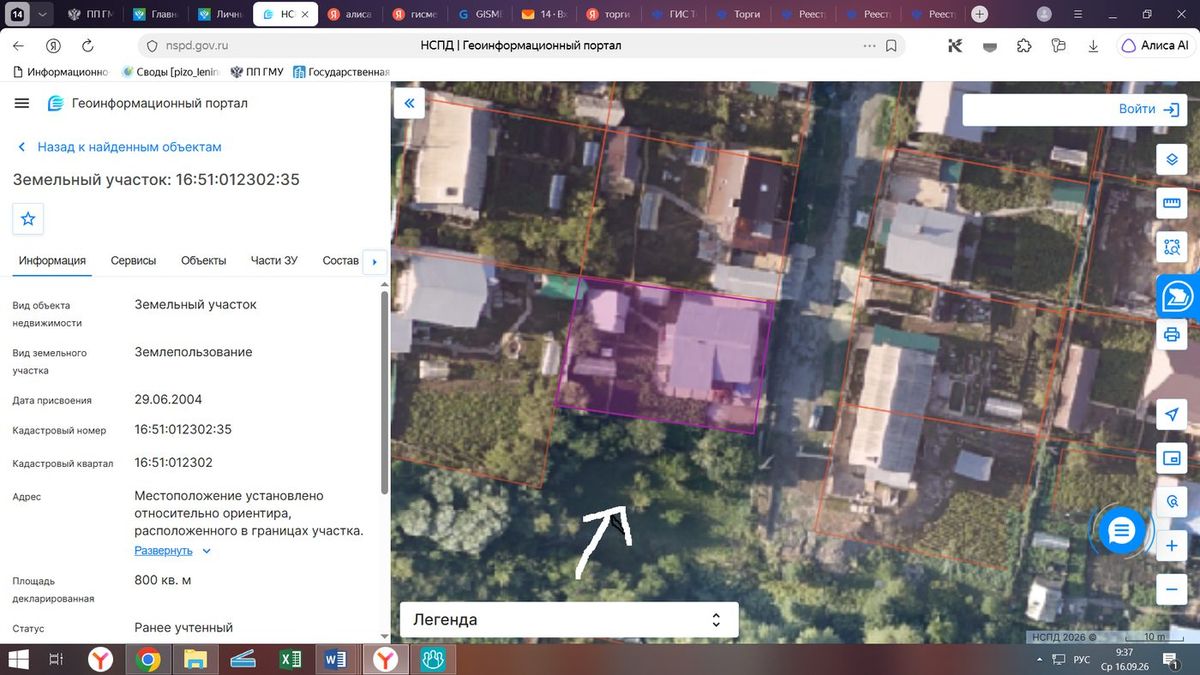
Task: Open the hamburger menu of the portal
Action: coord(23,104)
